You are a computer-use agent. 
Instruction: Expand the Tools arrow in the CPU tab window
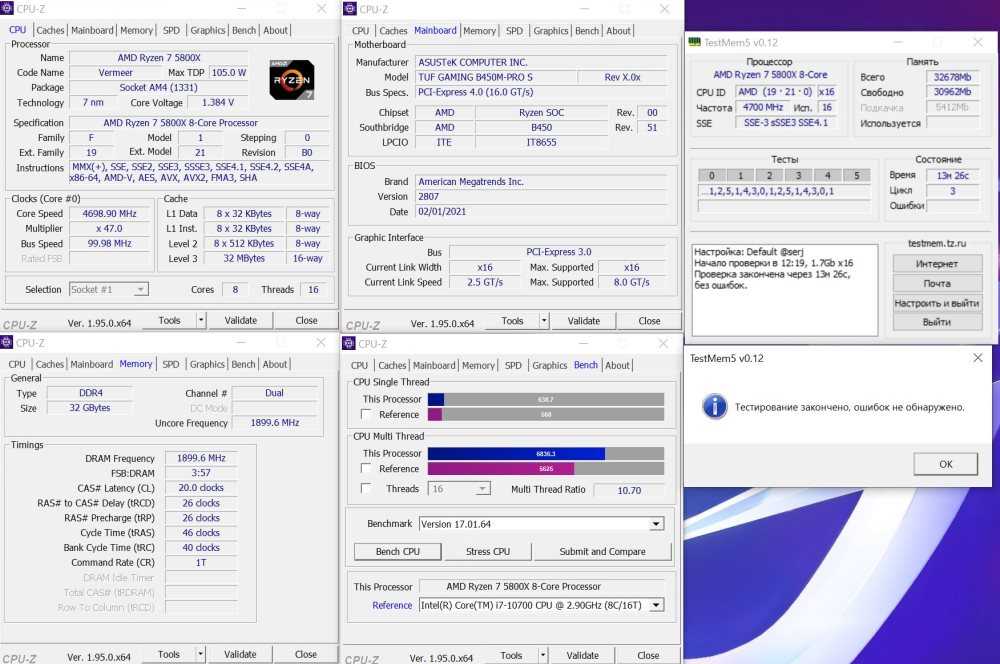click(201, 320)
